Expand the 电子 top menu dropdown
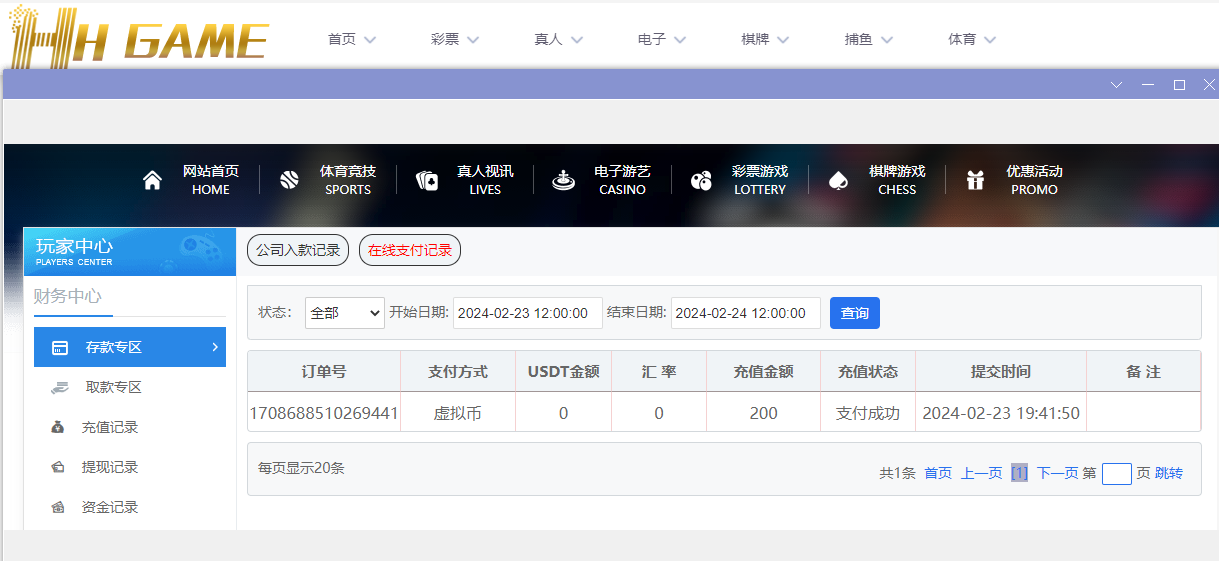The image size is (1219, 561). [x=662, y=40]
